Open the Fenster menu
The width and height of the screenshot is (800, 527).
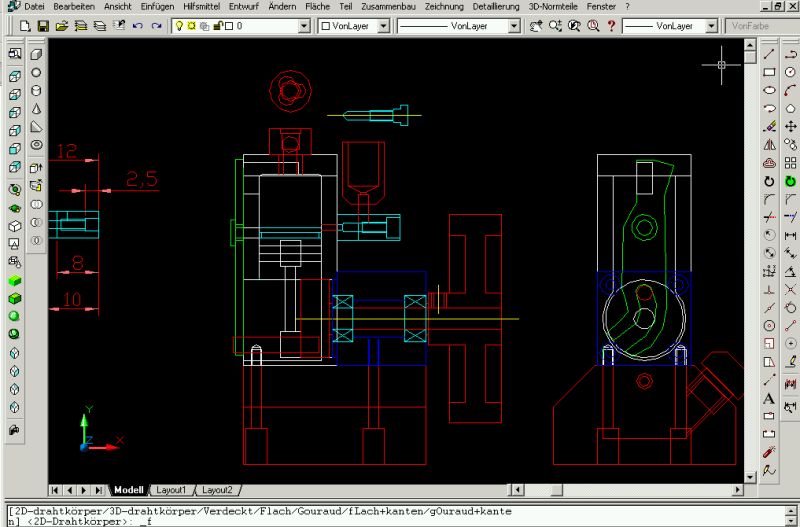point(601,7)
